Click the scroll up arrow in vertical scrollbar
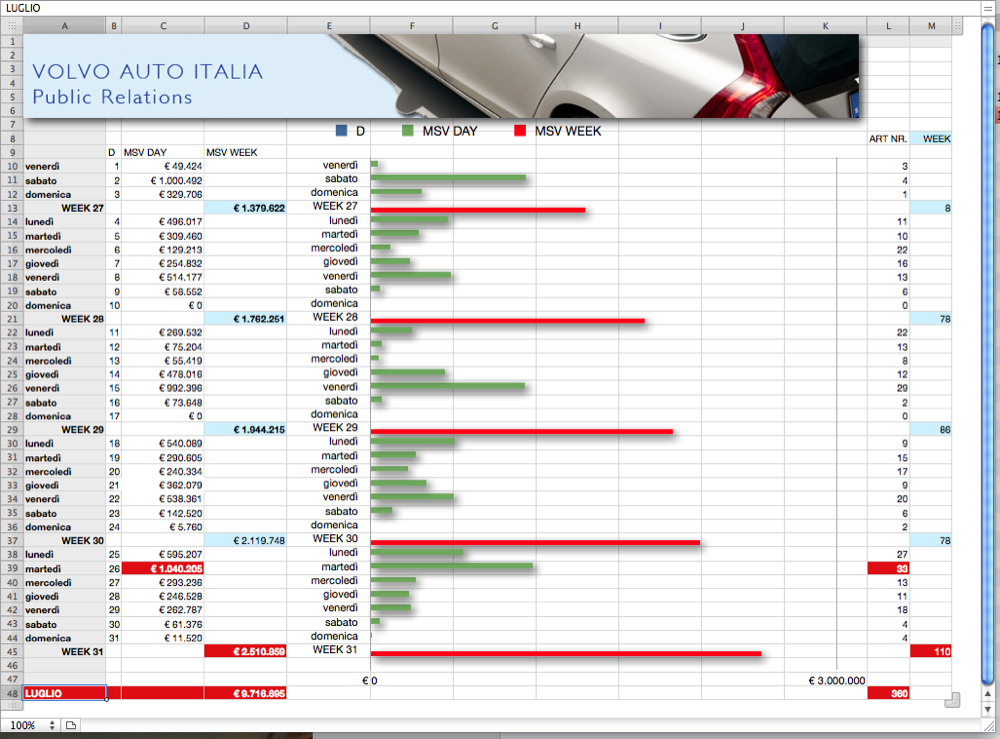 coord(989,695)
